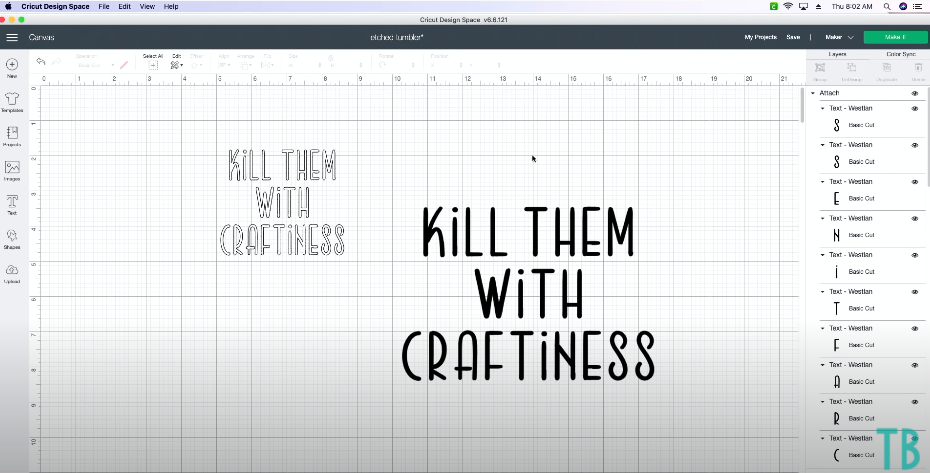Click the size lock icon
930x473 pixels.
click(330, 59)
